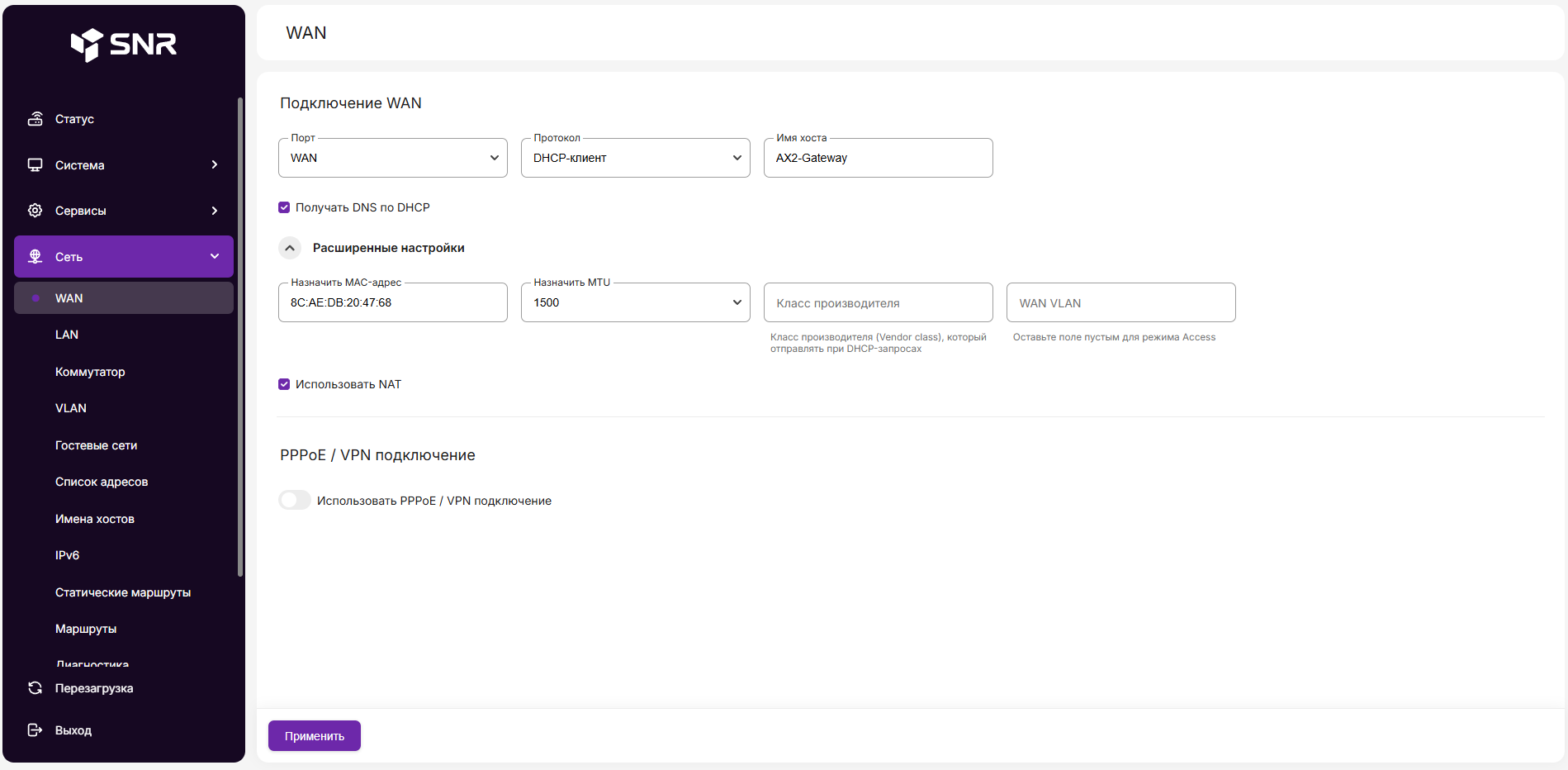This screenshot has width=1568, height=770.
Task: Open the Протокол DHCP-клиент dropdown
Action: [x=635, y=158]
